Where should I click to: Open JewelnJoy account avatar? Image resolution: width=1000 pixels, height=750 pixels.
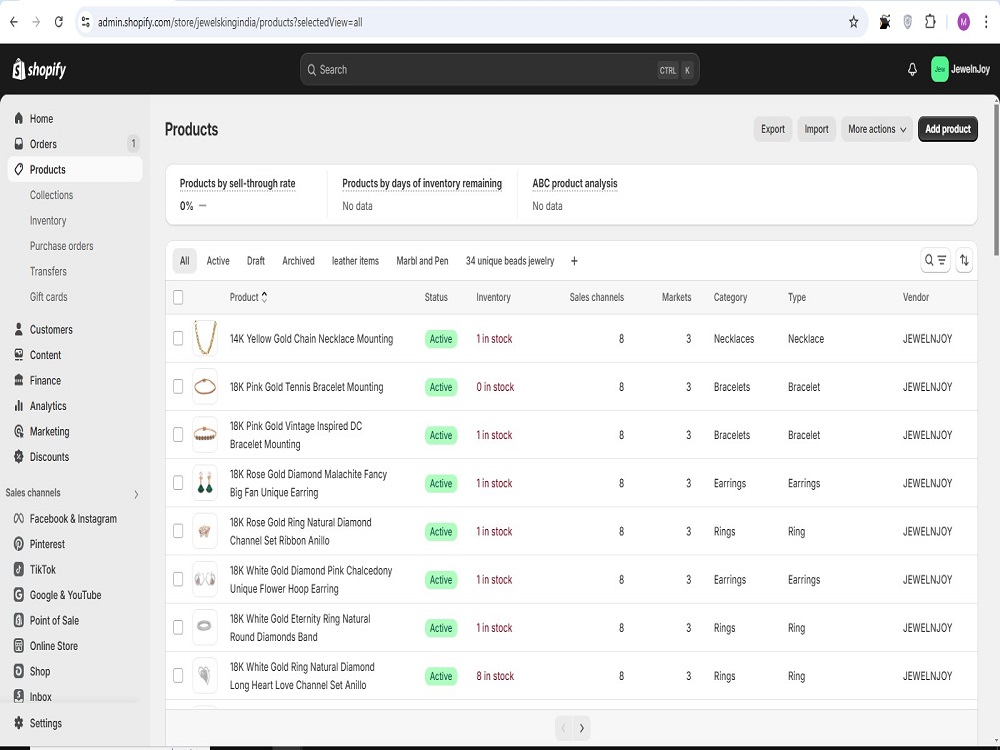tap(939, 70)
